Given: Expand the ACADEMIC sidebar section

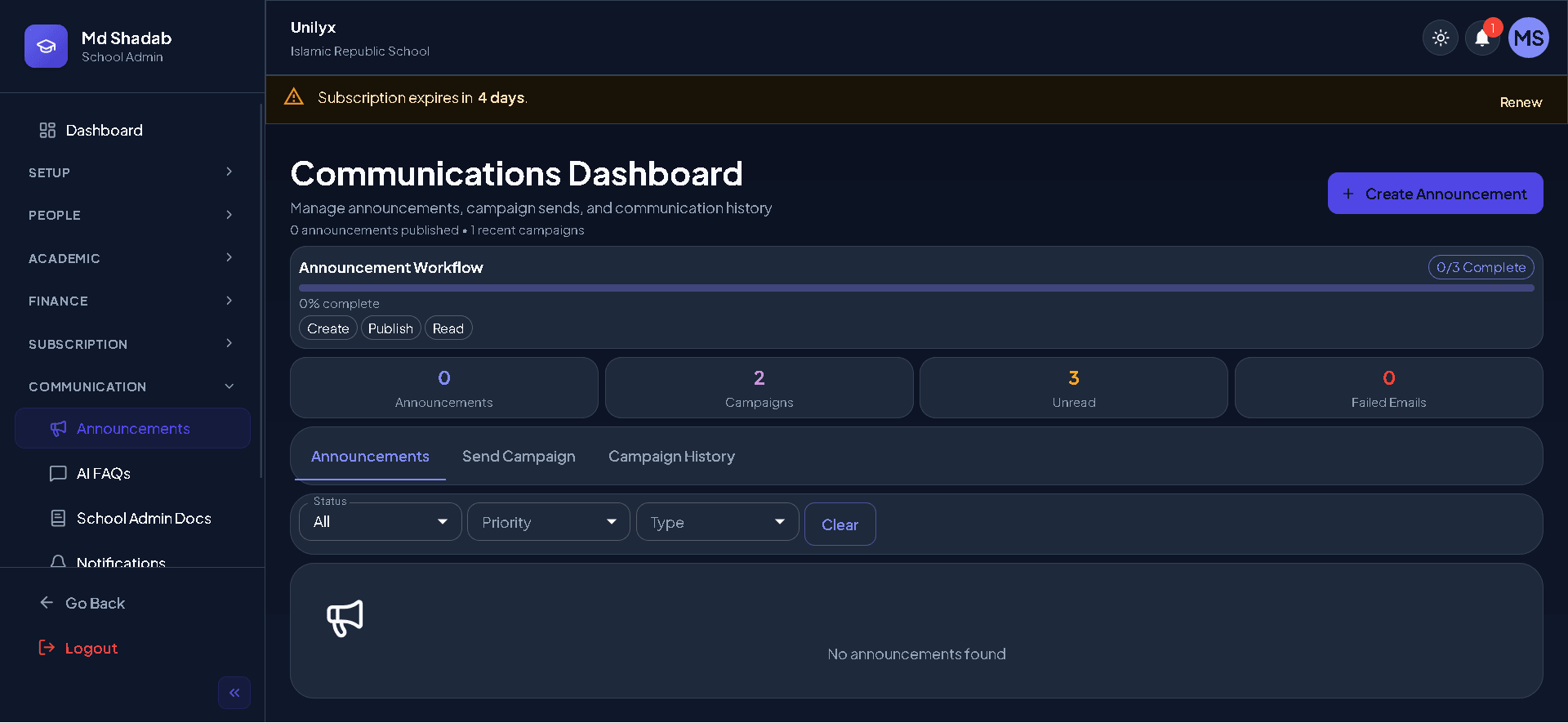Looking at the screenshot, I should click(x=131, y=258).
